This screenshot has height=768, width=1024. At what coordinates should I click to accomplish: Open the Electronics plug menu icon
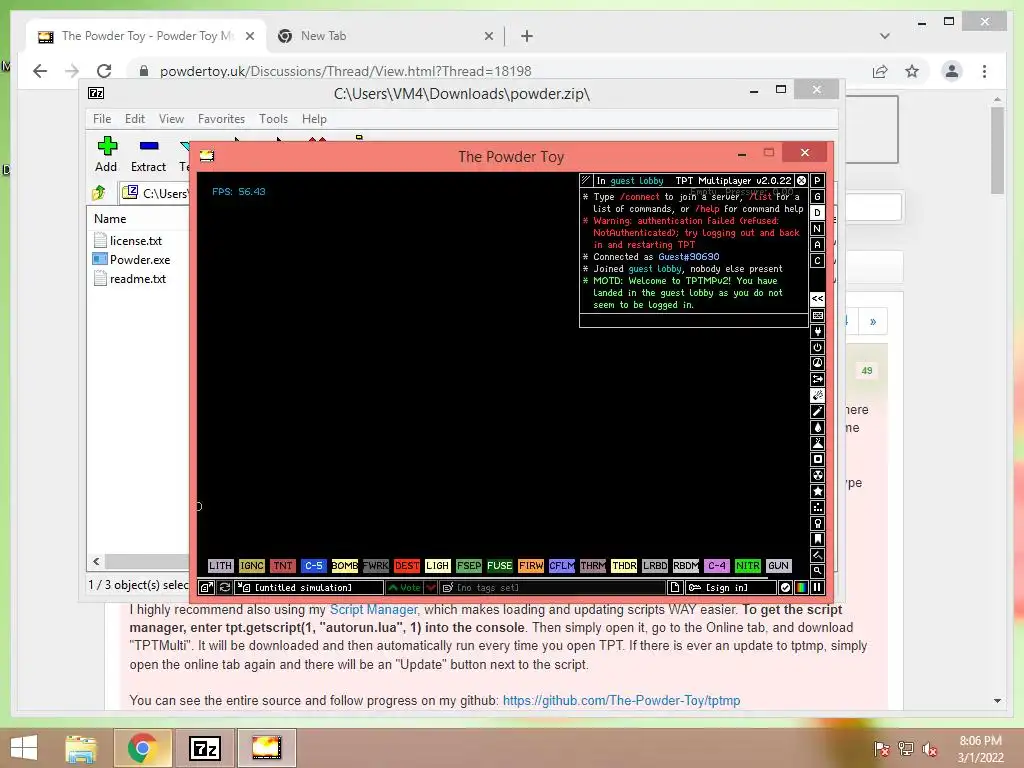817,332
